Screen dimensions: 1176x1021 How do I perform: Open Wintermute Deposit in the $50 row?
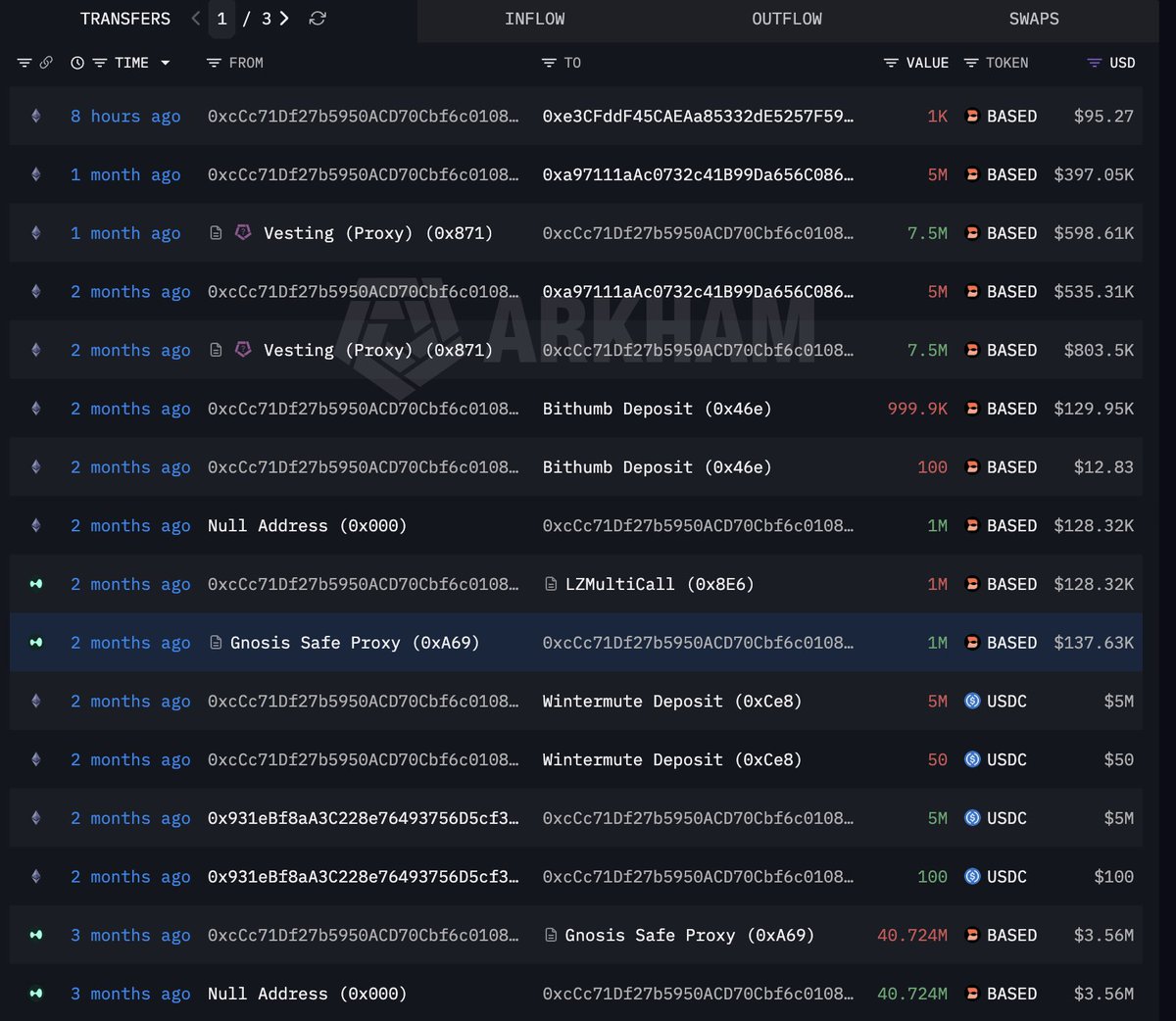[672, 759]
